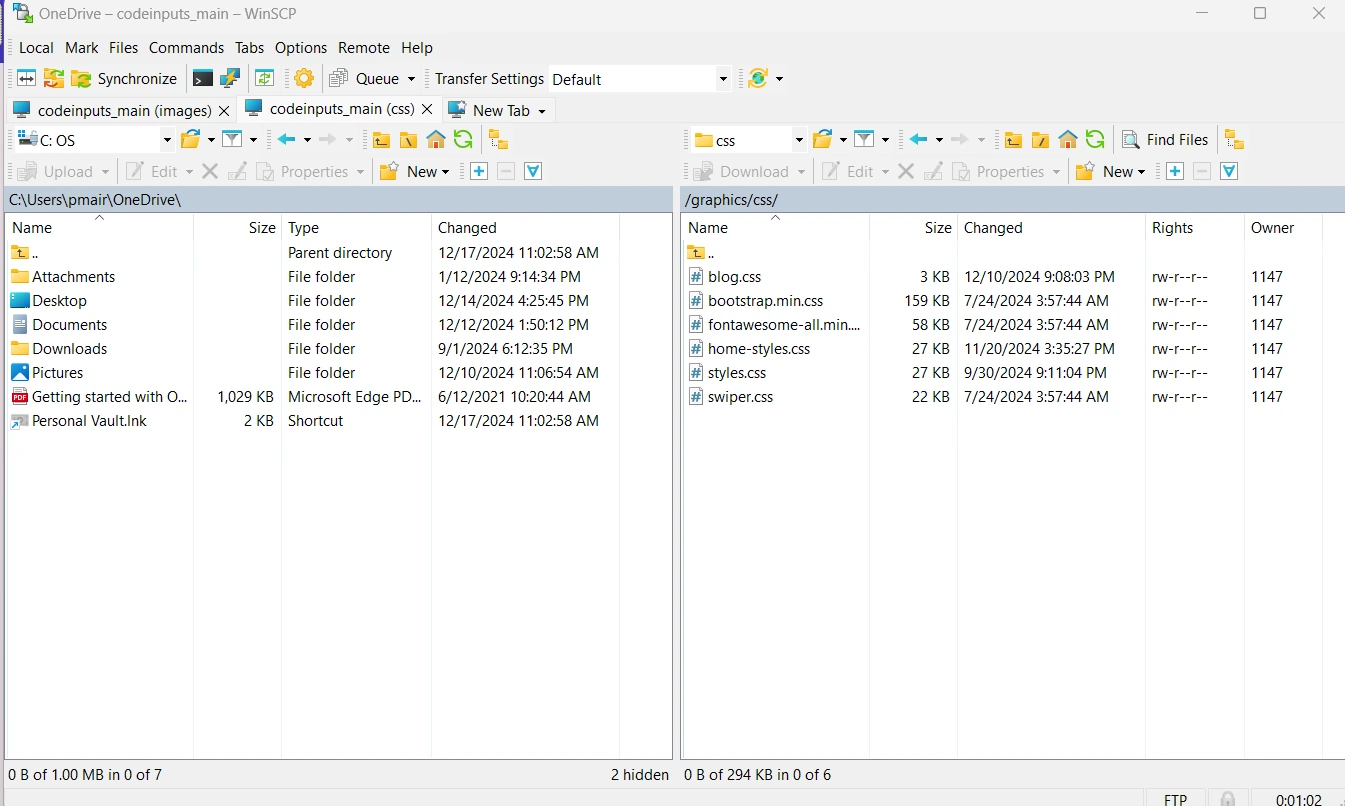Click local panel select files plus icon
This screenshot has width=1345, height=806.
(479, 171)
